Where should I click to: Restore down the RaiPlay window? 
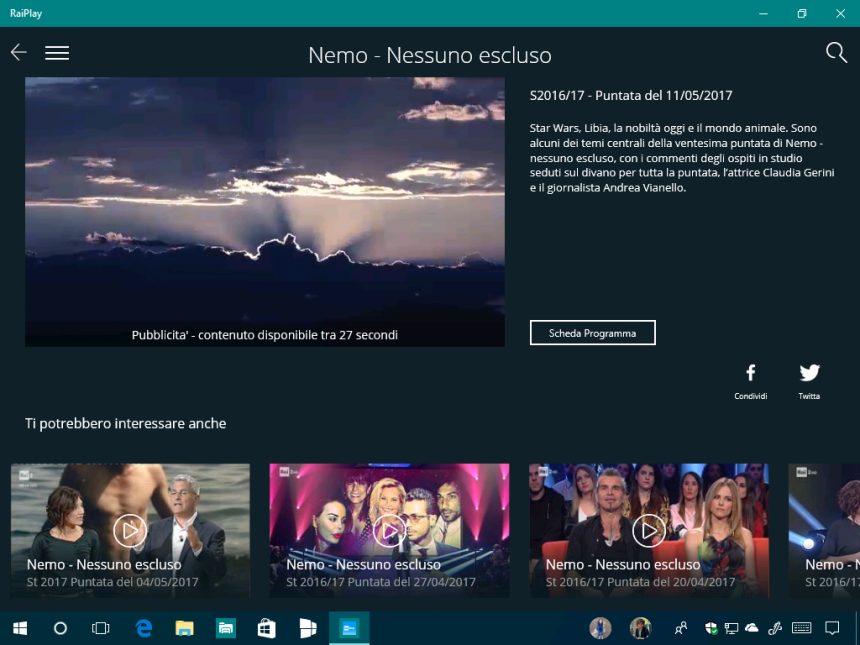tap(802, 13)
